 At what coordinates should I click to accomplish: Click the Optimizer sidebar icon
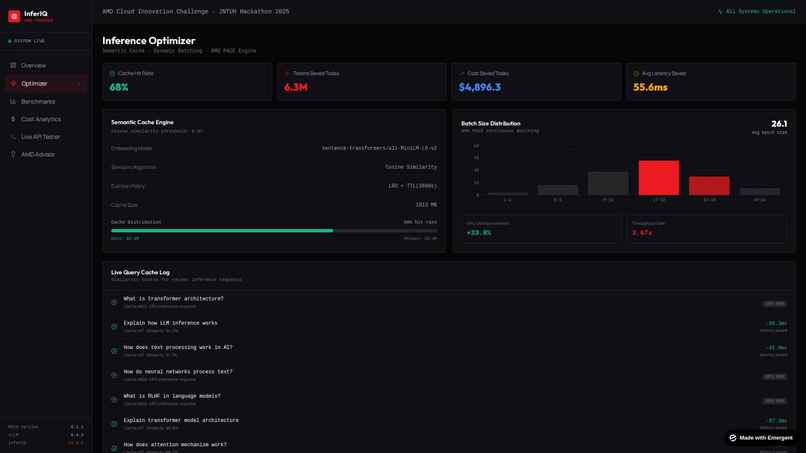coord(13,83)
